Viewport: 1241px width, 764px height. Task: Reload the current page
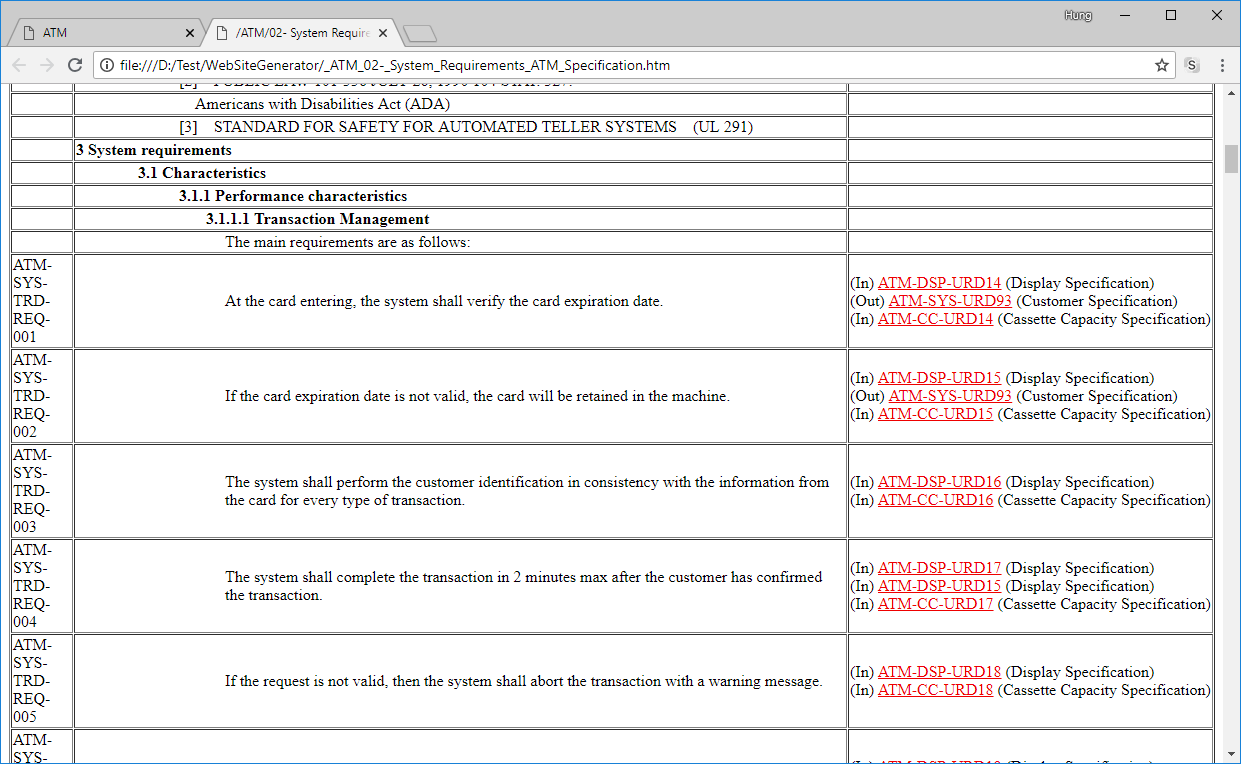74,65
